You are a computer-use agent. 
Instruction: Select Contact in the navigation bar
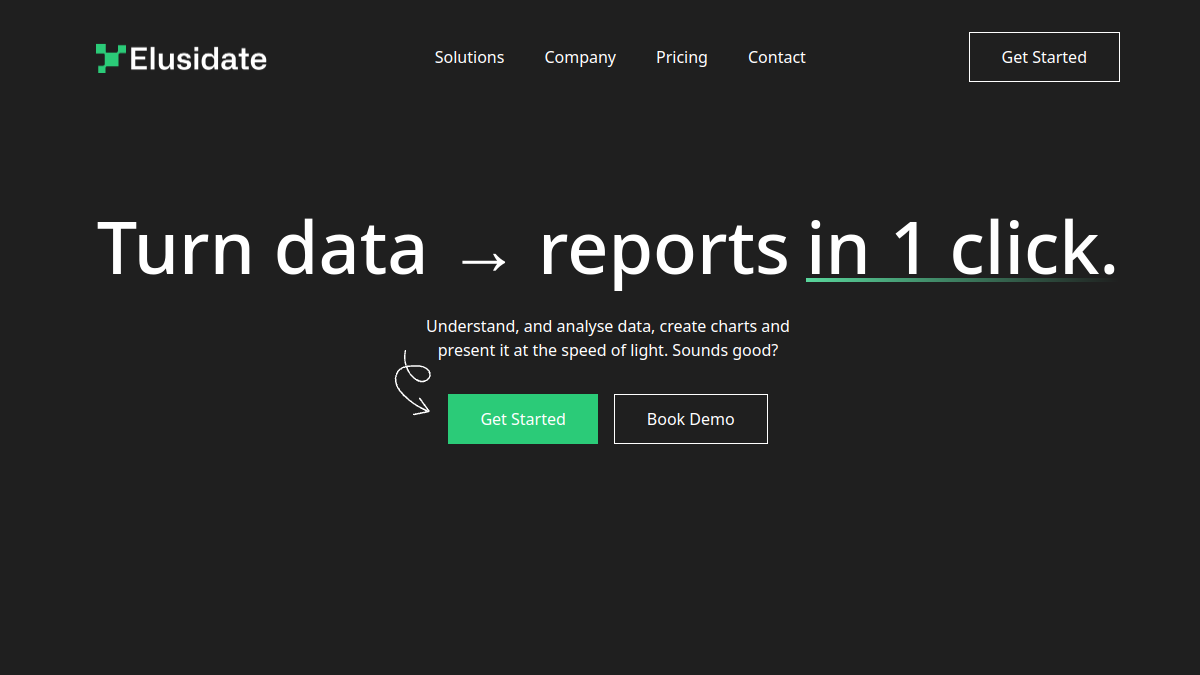(777, 57)
